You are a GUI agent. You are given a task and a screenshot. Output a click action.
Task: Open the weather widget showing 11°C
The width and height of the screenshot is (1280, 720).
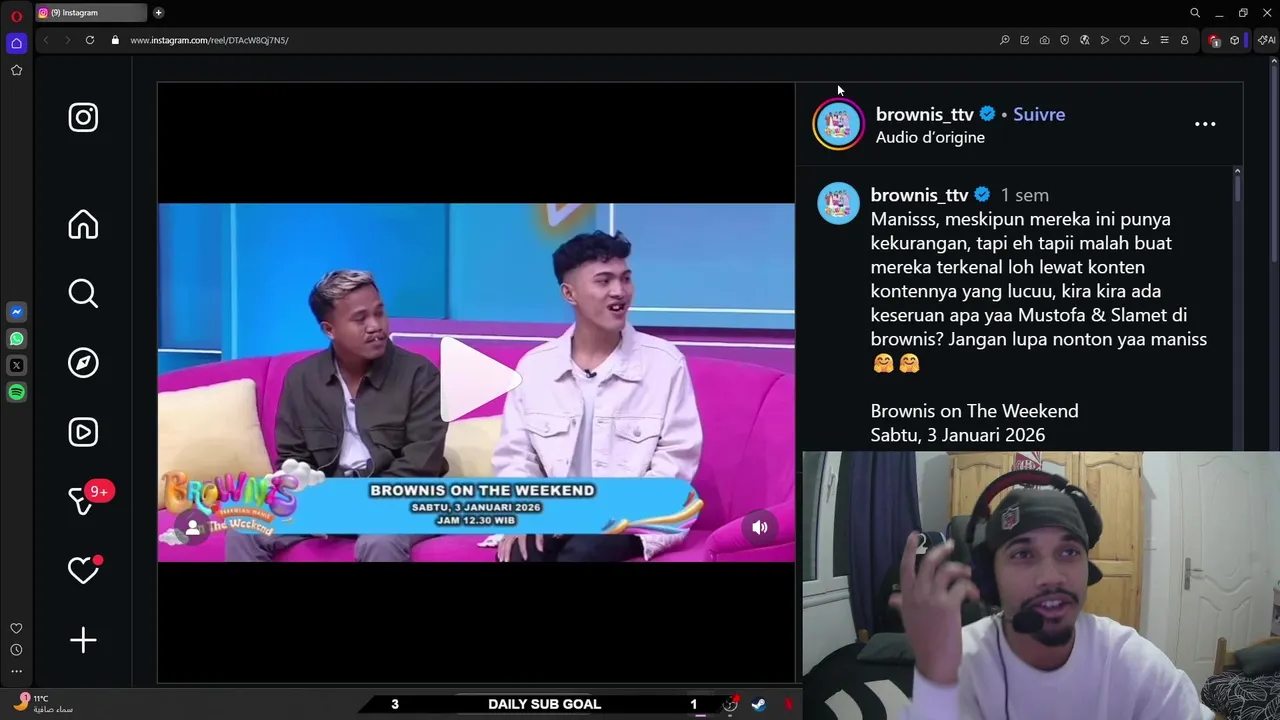[x=42, y=703]
